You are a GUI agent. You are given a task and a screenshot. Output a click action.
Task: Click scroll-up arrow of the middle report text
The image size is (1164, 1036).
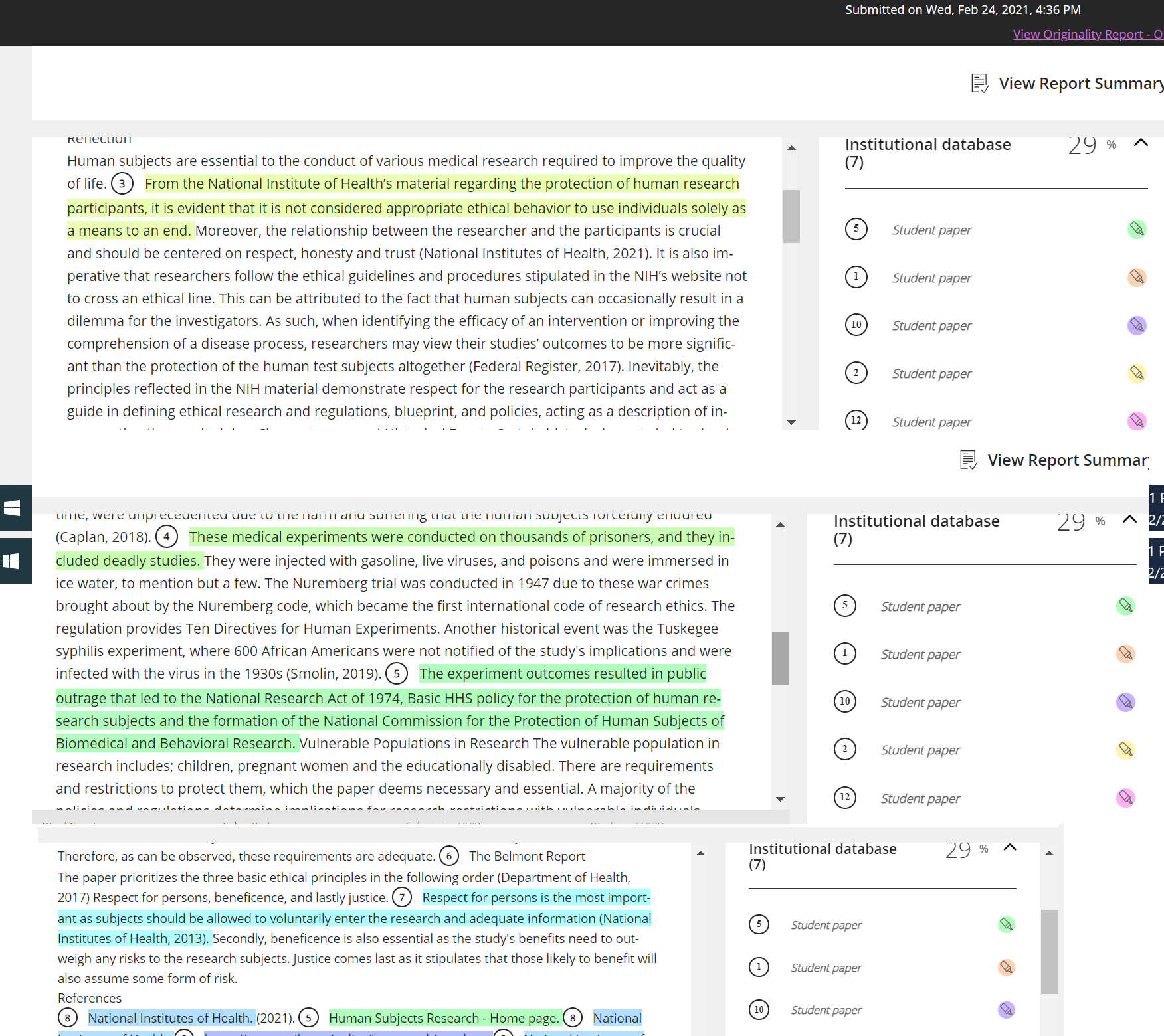781,525
